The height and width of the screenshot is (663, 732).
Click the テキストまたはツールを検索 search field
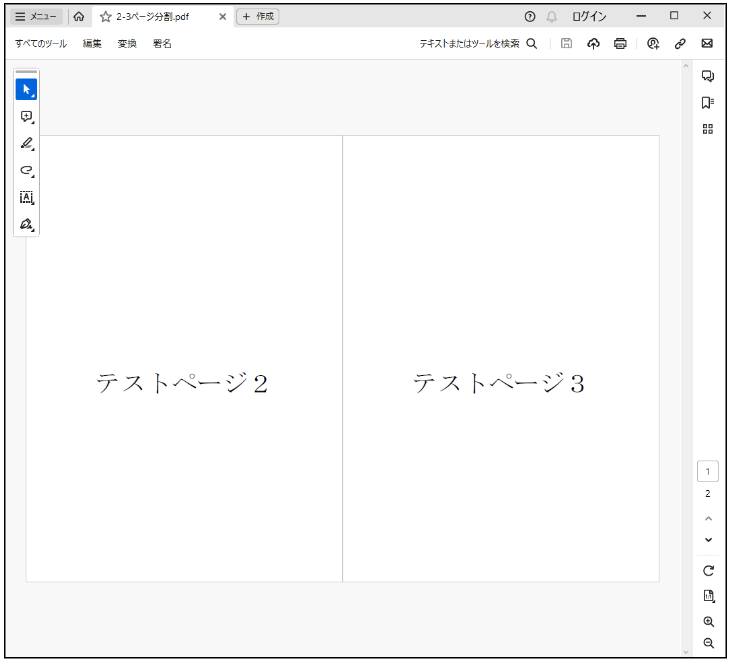(x=469, y=43)
